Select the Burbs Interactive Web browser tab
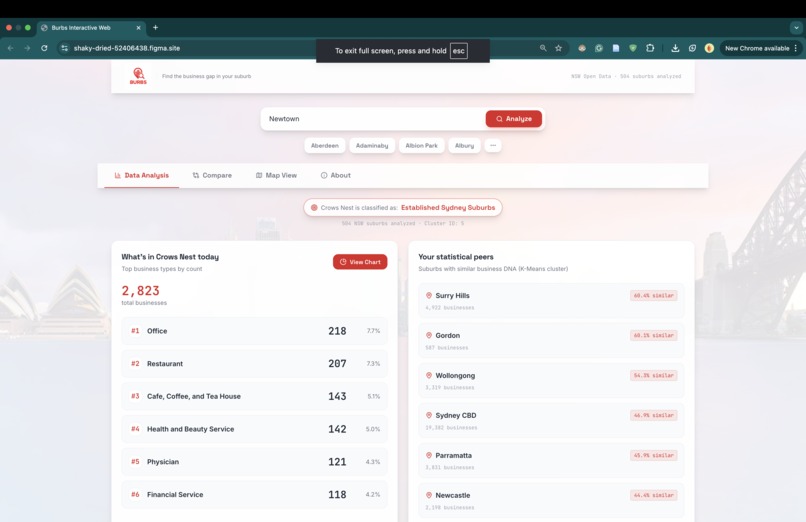The height and width of the screenshot is (522, 806). (91, 28)
